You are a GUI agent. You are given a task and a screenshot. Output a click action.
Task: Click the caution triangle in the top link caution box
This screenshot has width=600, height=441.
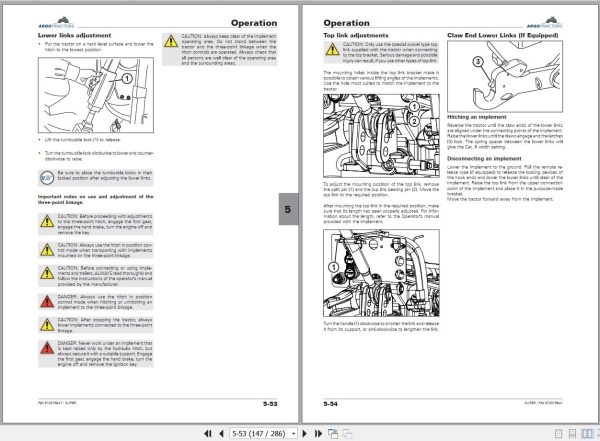(x=333, y=49)
